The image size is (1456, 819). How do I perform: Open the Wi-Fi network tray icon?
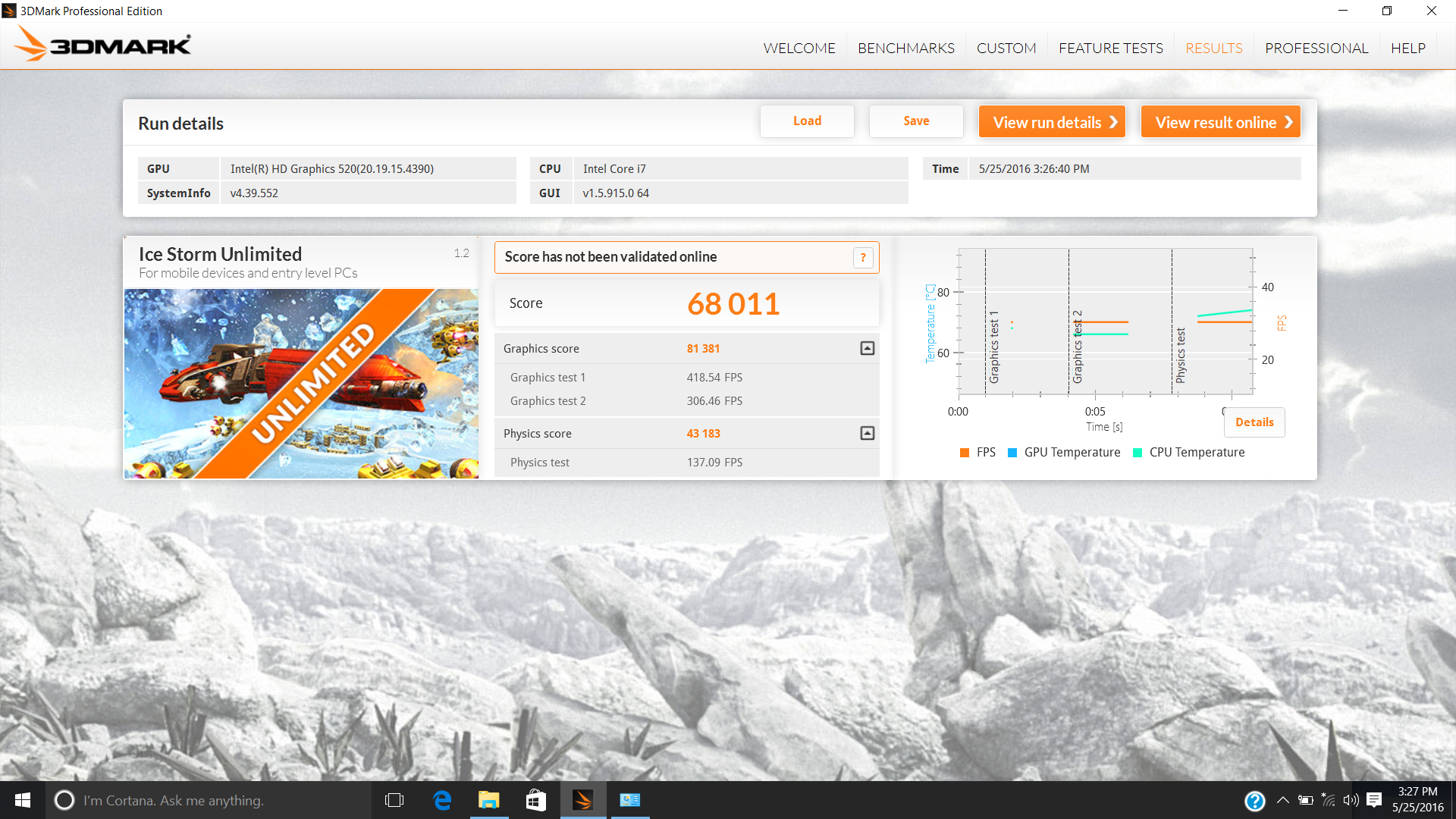click(x=1329, y=800)
